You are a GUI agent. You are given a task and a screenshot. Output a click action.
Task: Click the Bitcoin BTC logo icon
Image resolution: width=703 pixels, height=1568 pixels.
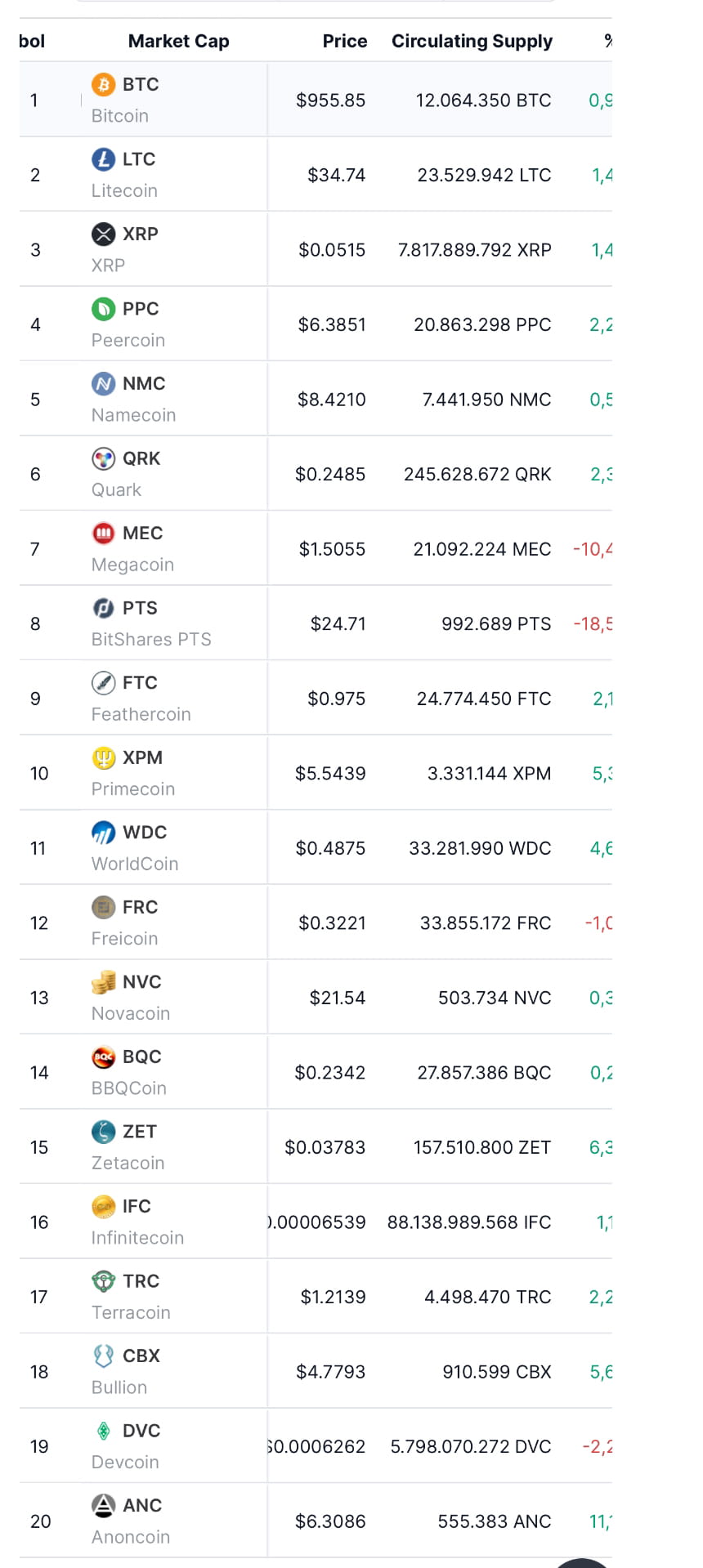[x=102, y=84]
